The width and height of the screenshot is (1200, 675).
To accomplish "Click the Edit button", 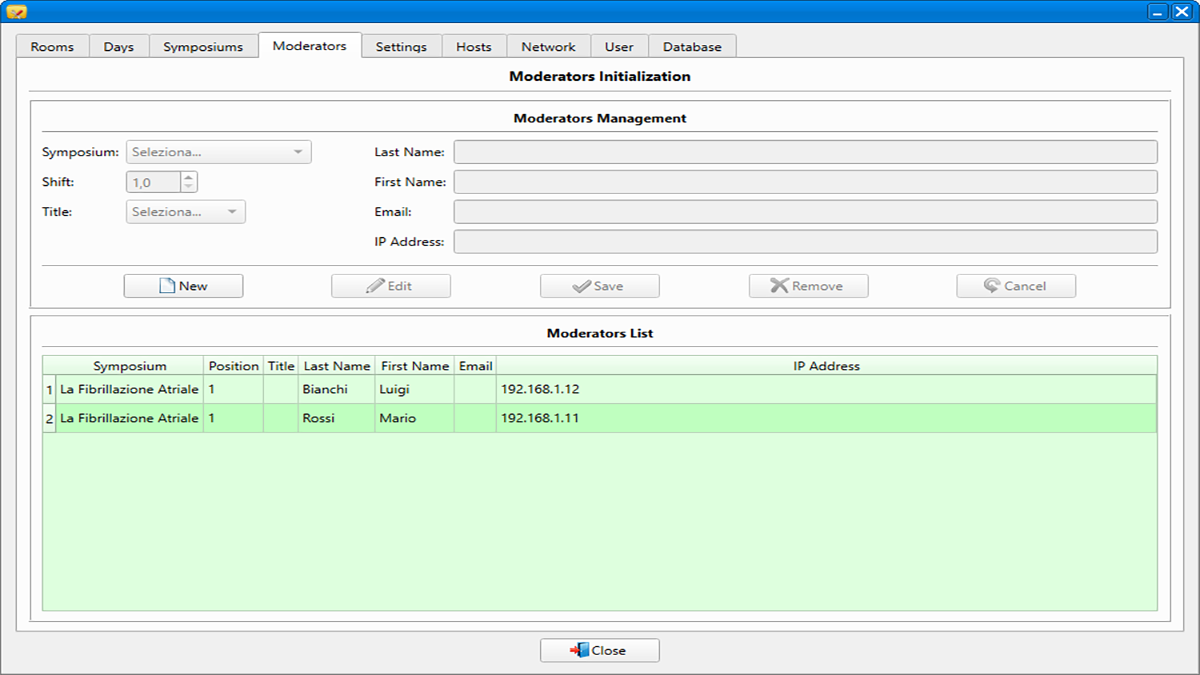I will 391,286.
